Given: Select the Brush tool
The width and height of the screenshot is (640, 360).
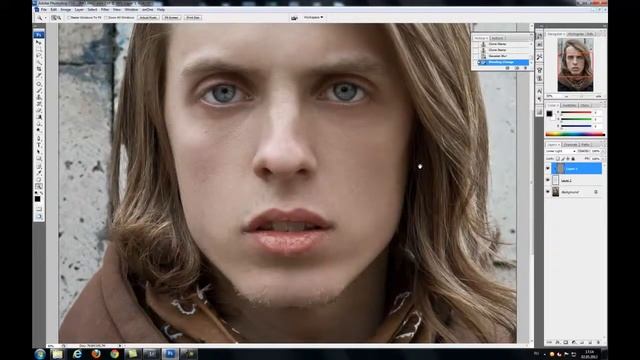Looking at the screenshot, I should tap(39, 90).
